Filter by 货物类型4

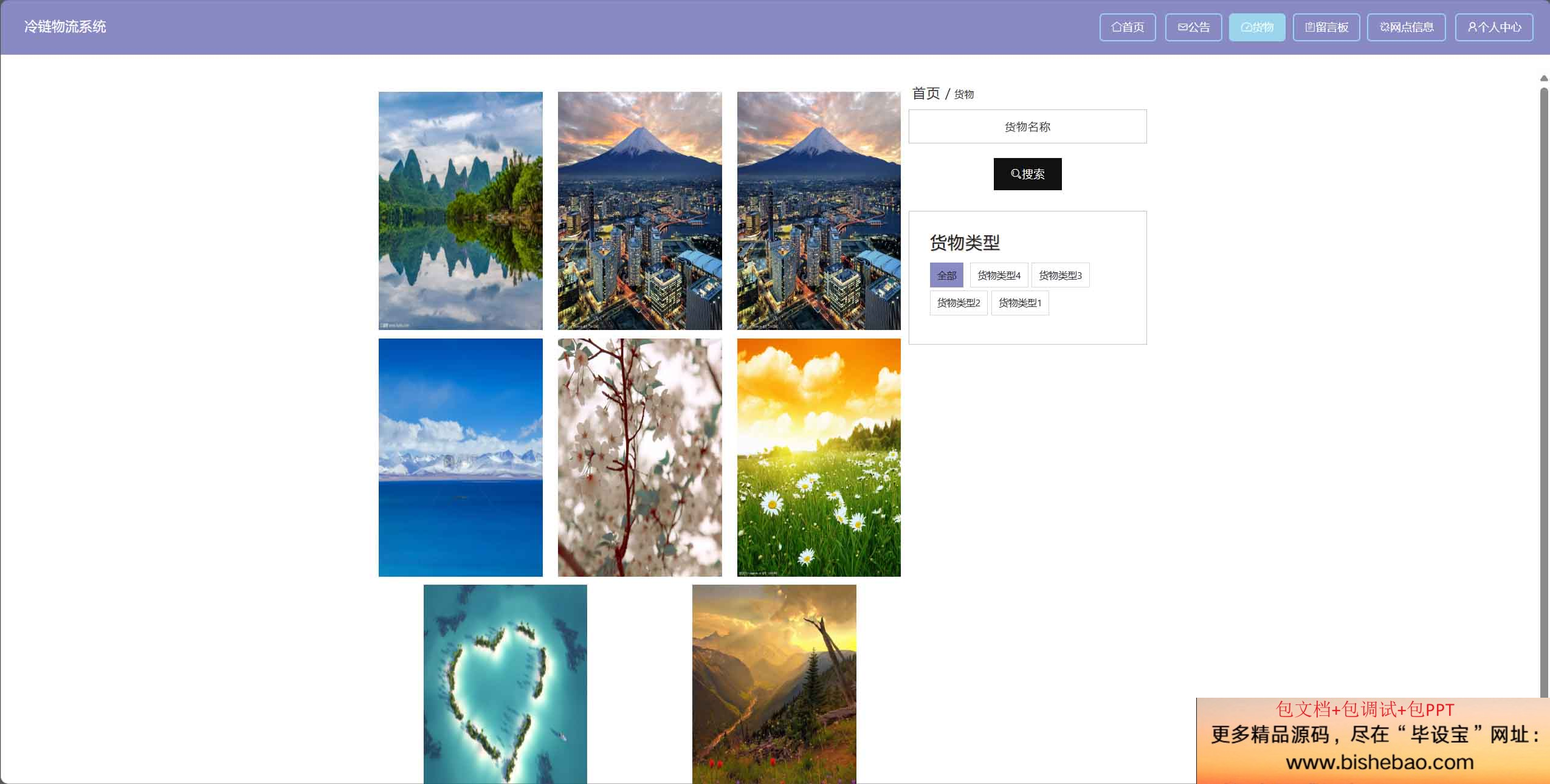point(999,275)
